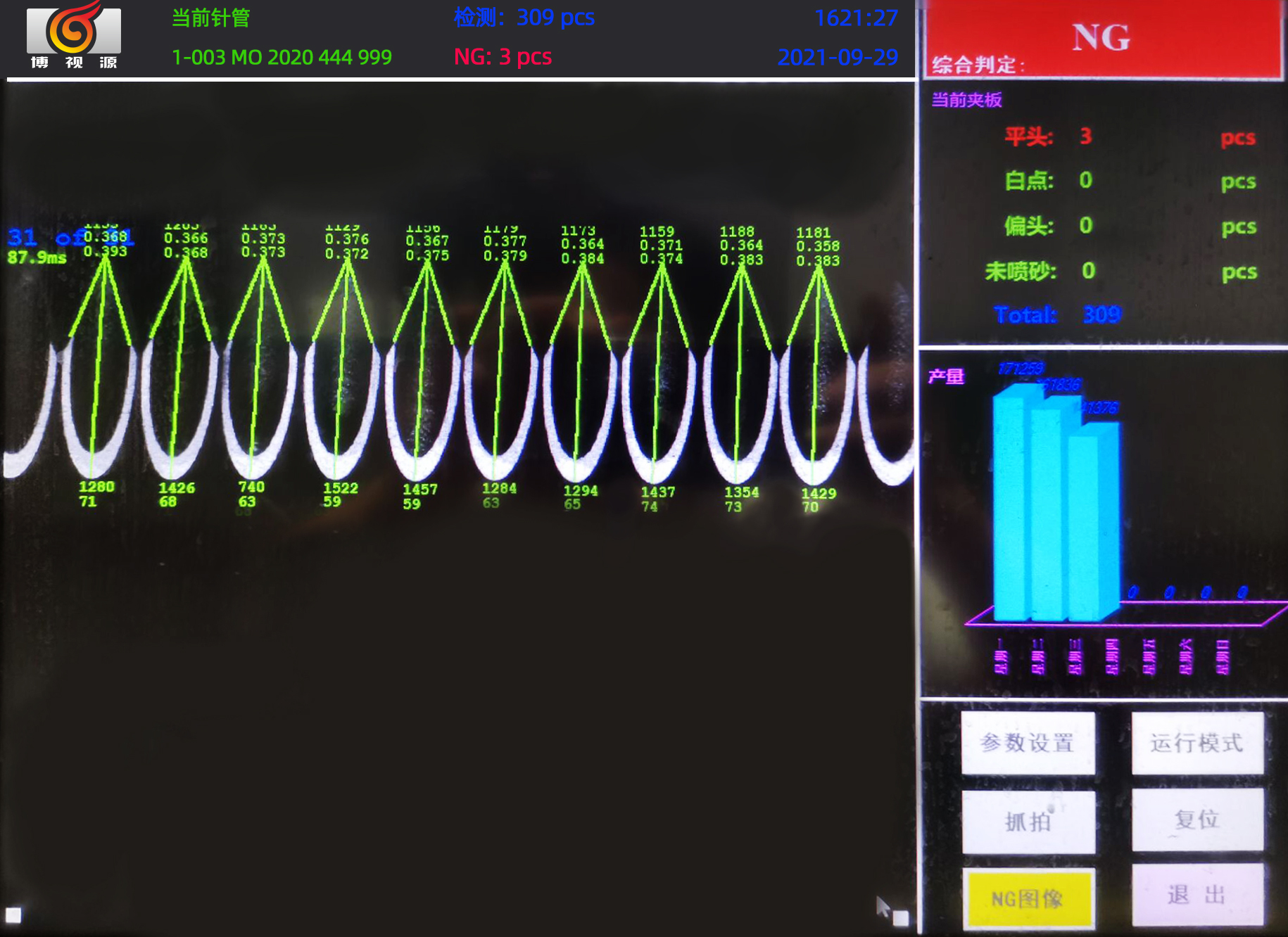
Task: Click the 博视源 logo icon
Action: pos(74,35)
